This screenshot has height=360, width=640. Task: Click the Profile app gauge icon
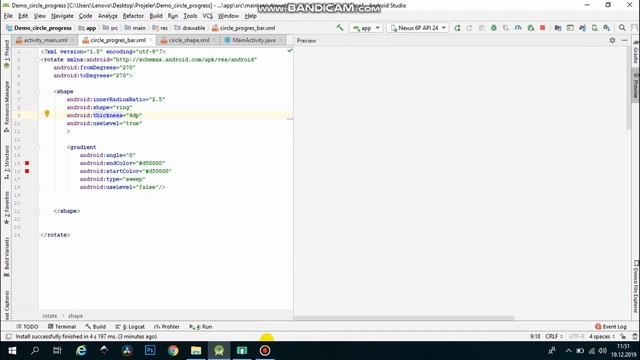518,28
